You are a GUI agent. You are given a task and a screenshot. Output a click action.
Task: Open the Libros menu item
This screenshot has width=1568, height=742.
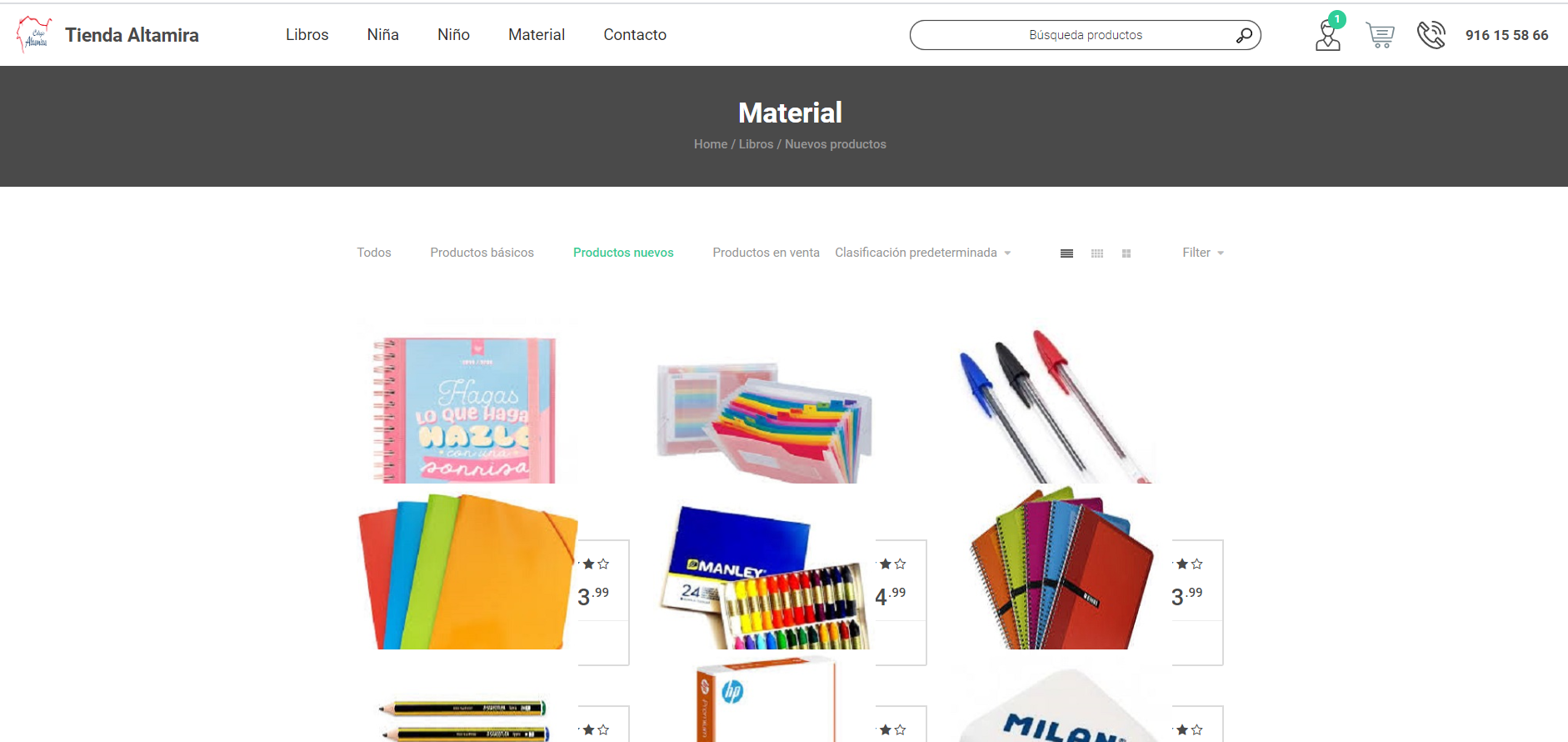pyautogui.click(x=307, y=34)
